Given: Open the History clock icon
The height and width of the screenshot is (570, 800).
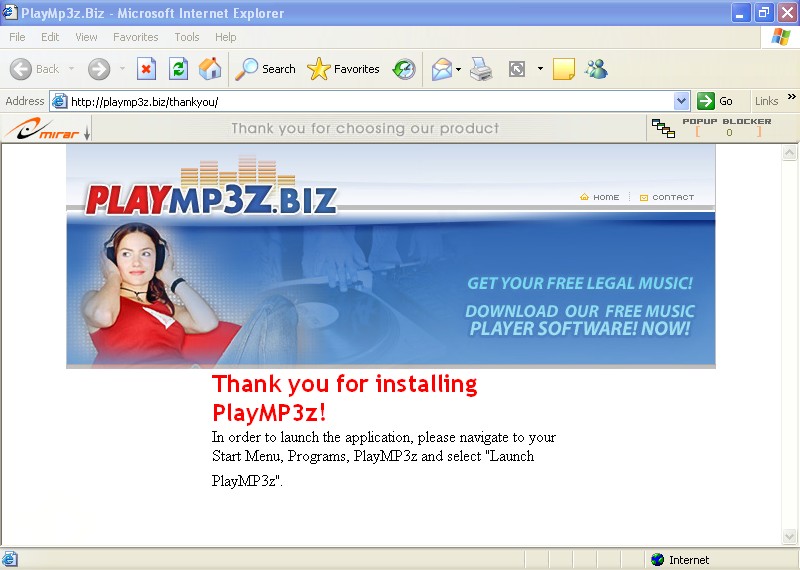Looking at the screenshot, I should [404, 69].
